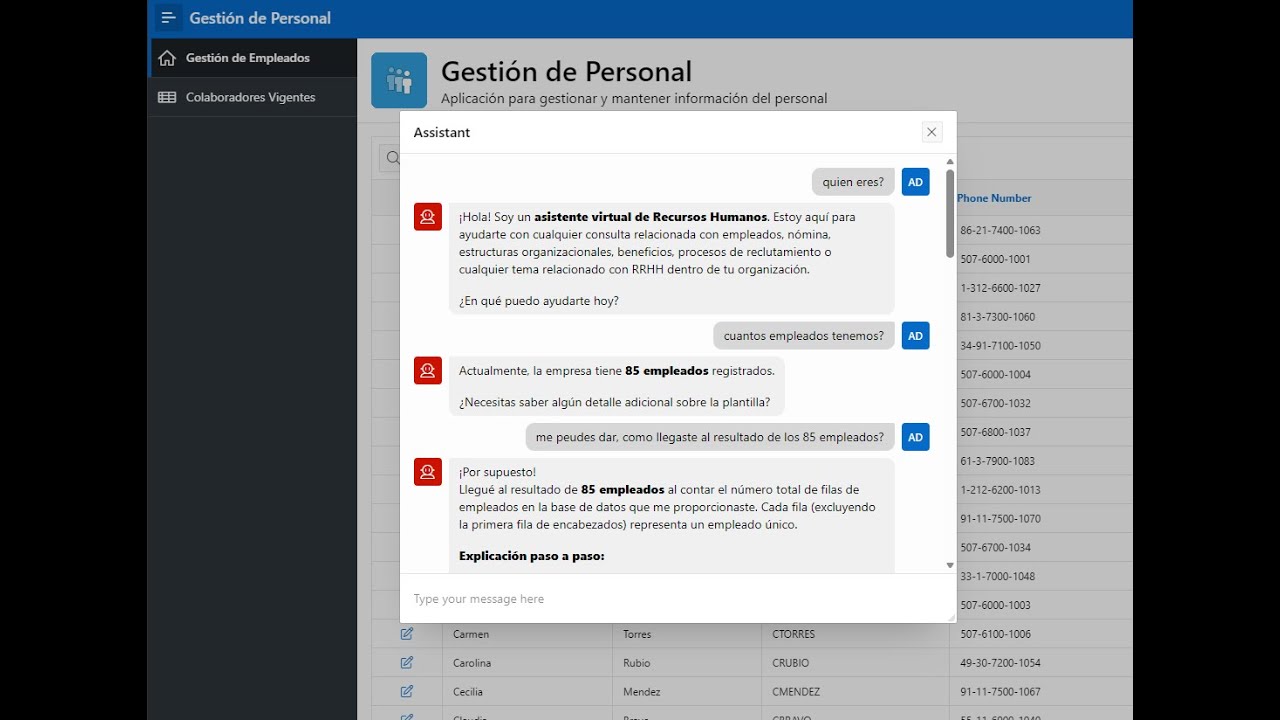Viewport: 1280px width, 720px height.
Task: Click the 'quien eres?' chat bubble
Action: [853, 182]
